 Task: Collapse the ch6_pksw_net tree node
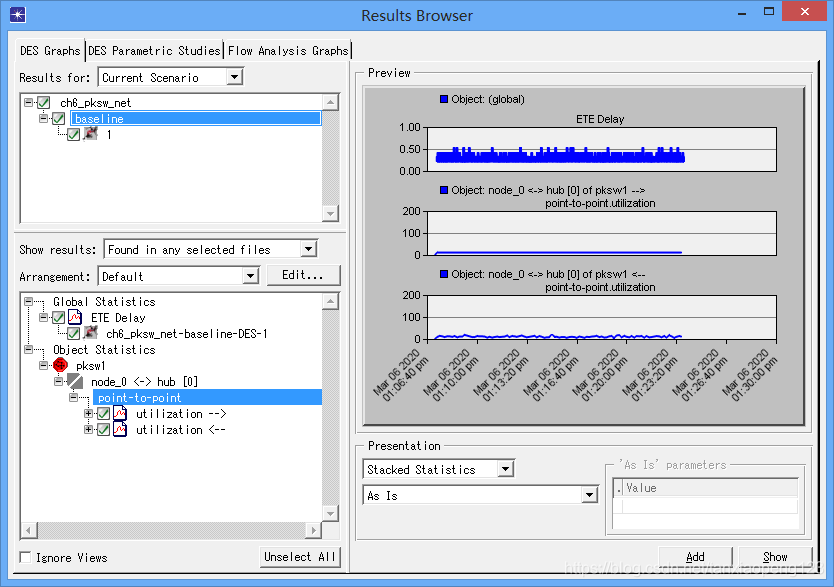click(x=29, y=102)
